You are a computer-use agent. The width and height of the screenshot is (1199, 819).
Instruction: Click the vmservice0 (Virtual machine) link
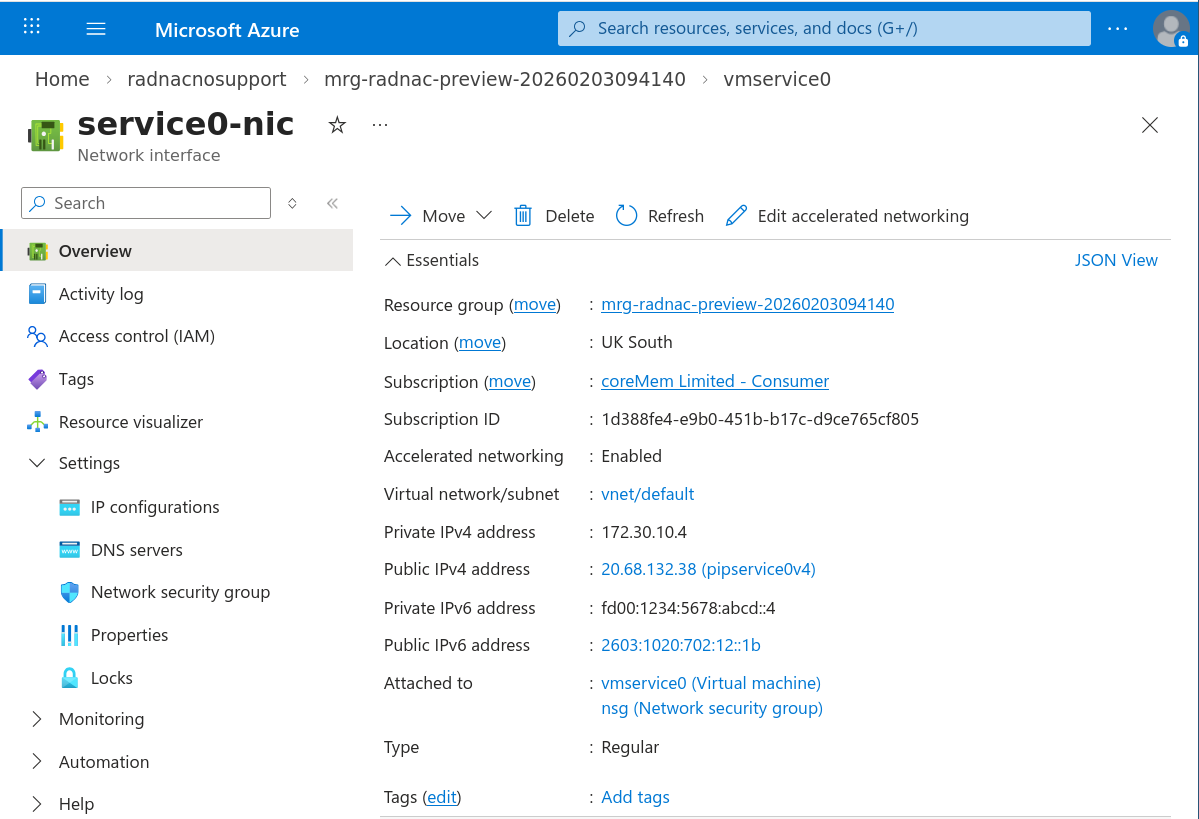point(710,683)
